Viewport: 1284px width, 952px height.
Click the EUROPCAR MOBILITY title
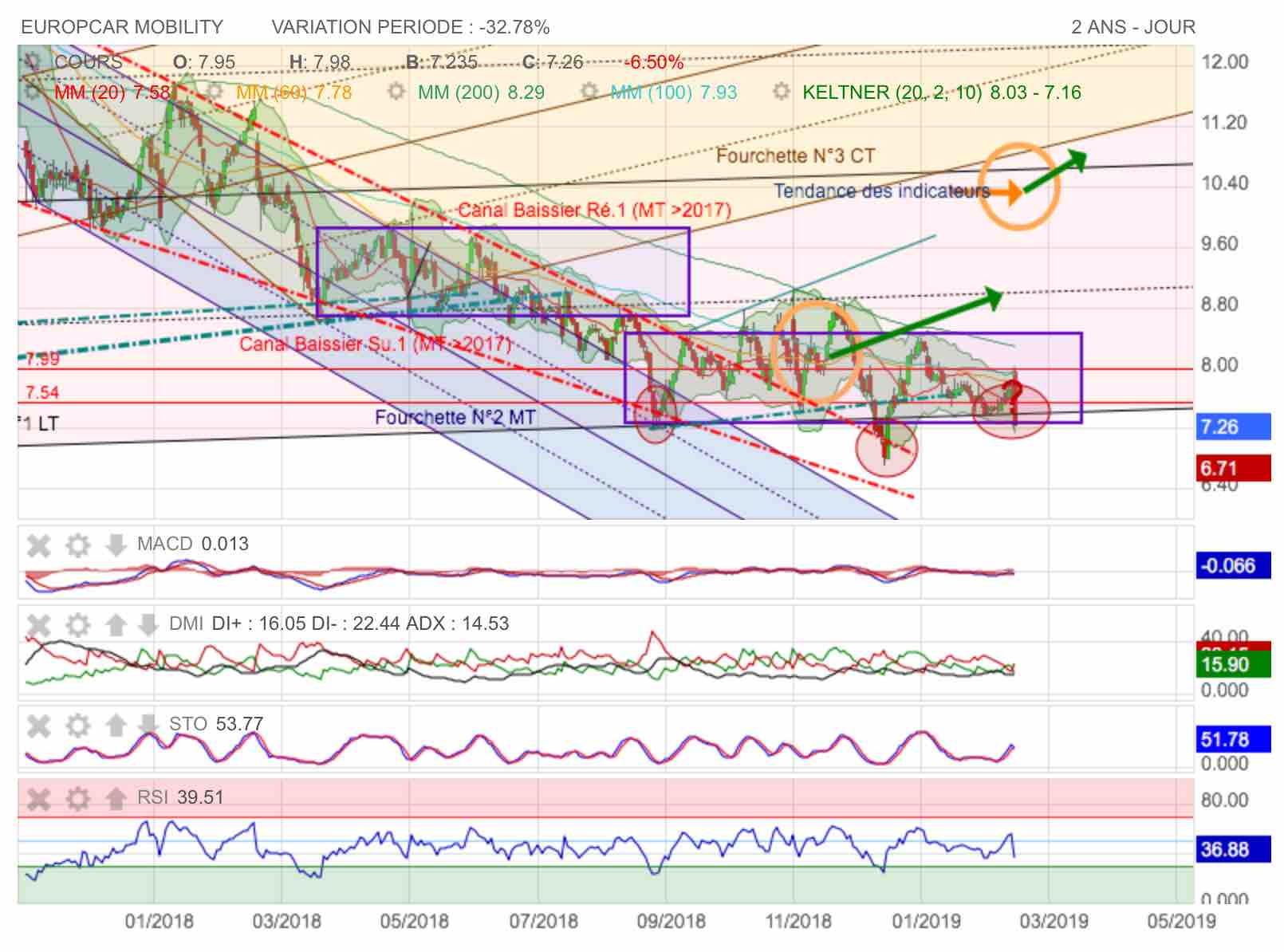tap(122, 27)
